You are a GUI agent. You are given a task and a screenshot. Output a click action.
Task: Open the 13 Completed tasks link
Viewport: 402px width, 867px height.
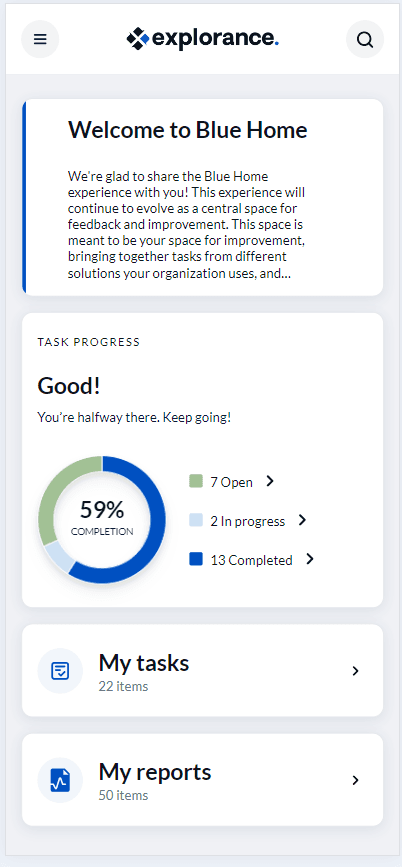[251, 560]
